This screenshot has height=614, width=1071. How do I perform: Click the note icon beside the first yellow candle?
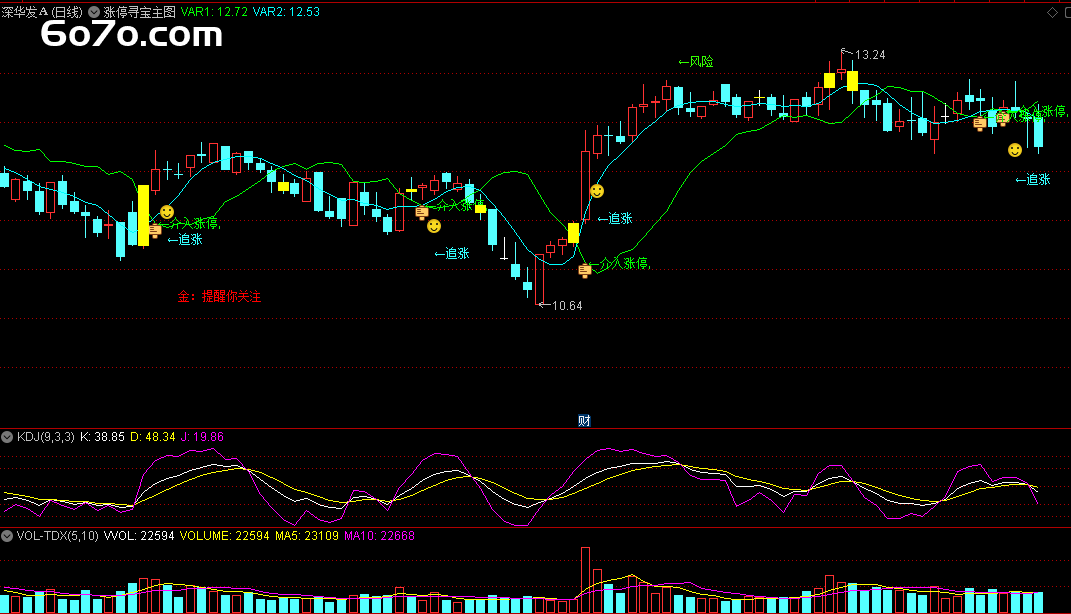pos(155,231)
